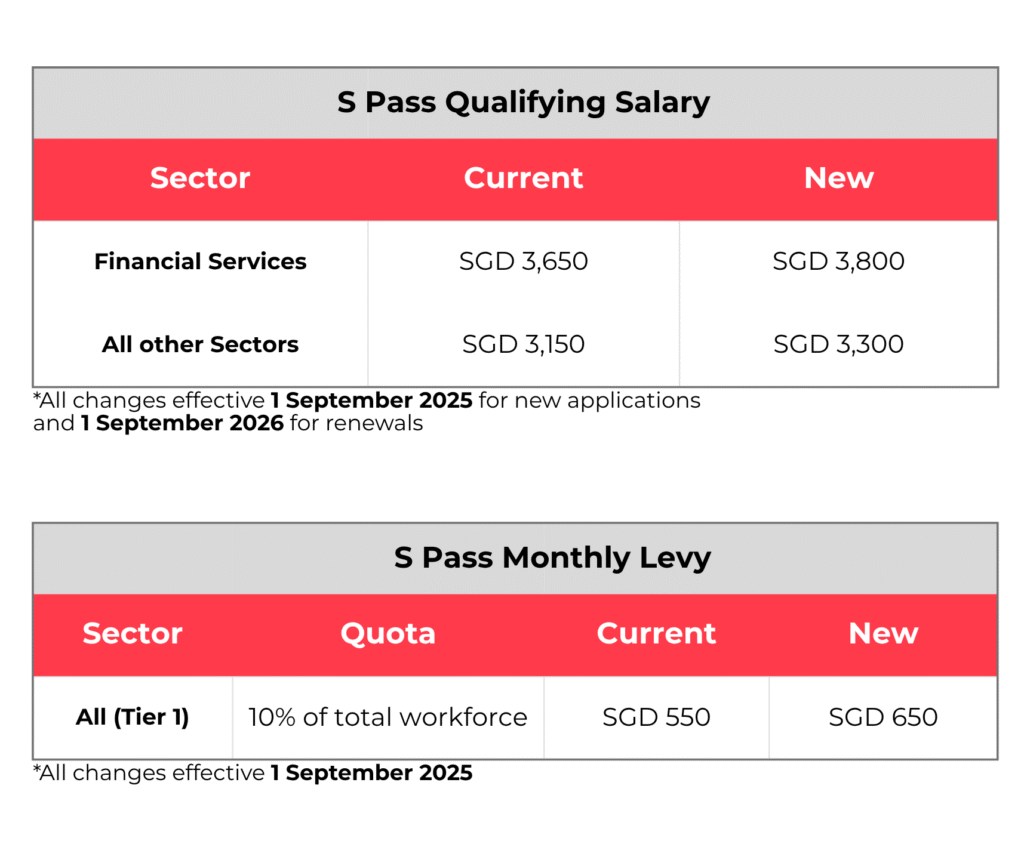Click the S Pass Qualifying Salary title
The width and height of the screenshot is (1024, 844).
pos(523,103)
